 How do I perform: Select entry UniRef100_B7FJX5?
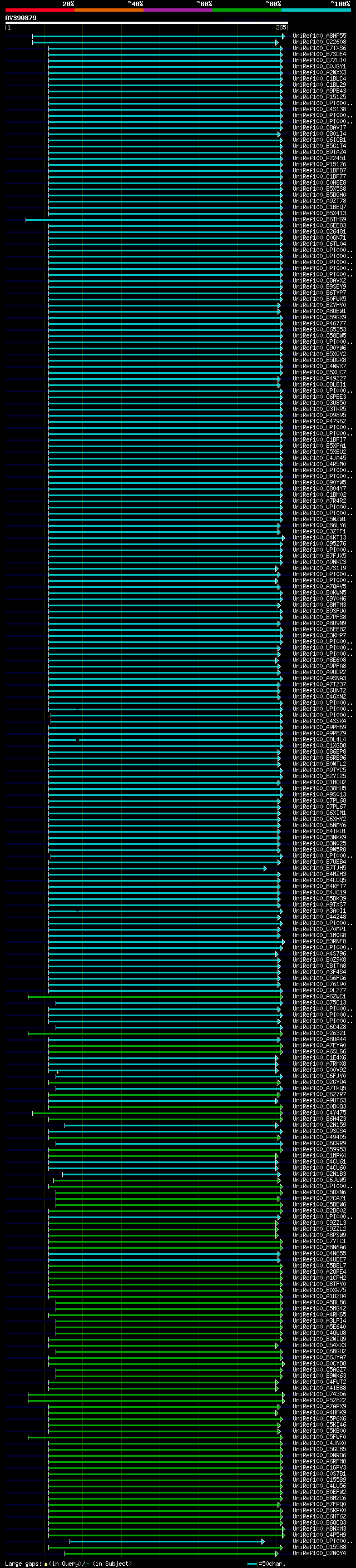coord(319,556)
